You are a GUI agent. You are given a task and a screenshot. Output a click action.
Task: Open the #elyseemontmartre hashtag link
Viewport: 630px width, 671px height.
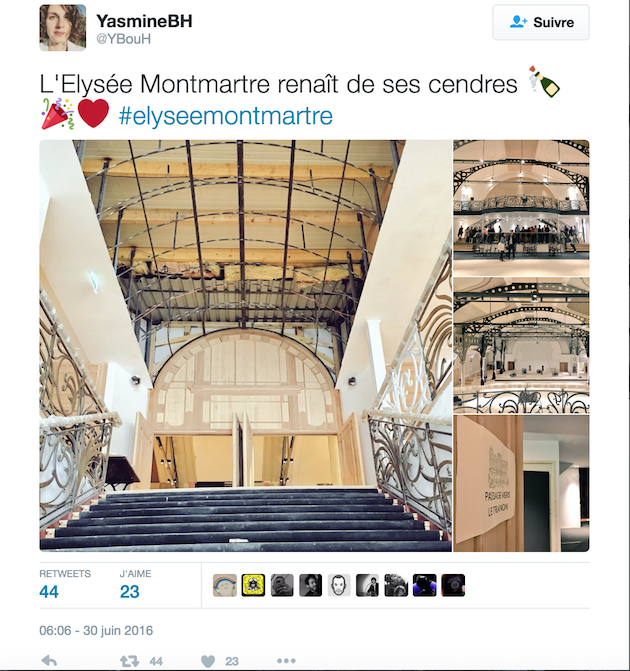(x=226, y=116)
